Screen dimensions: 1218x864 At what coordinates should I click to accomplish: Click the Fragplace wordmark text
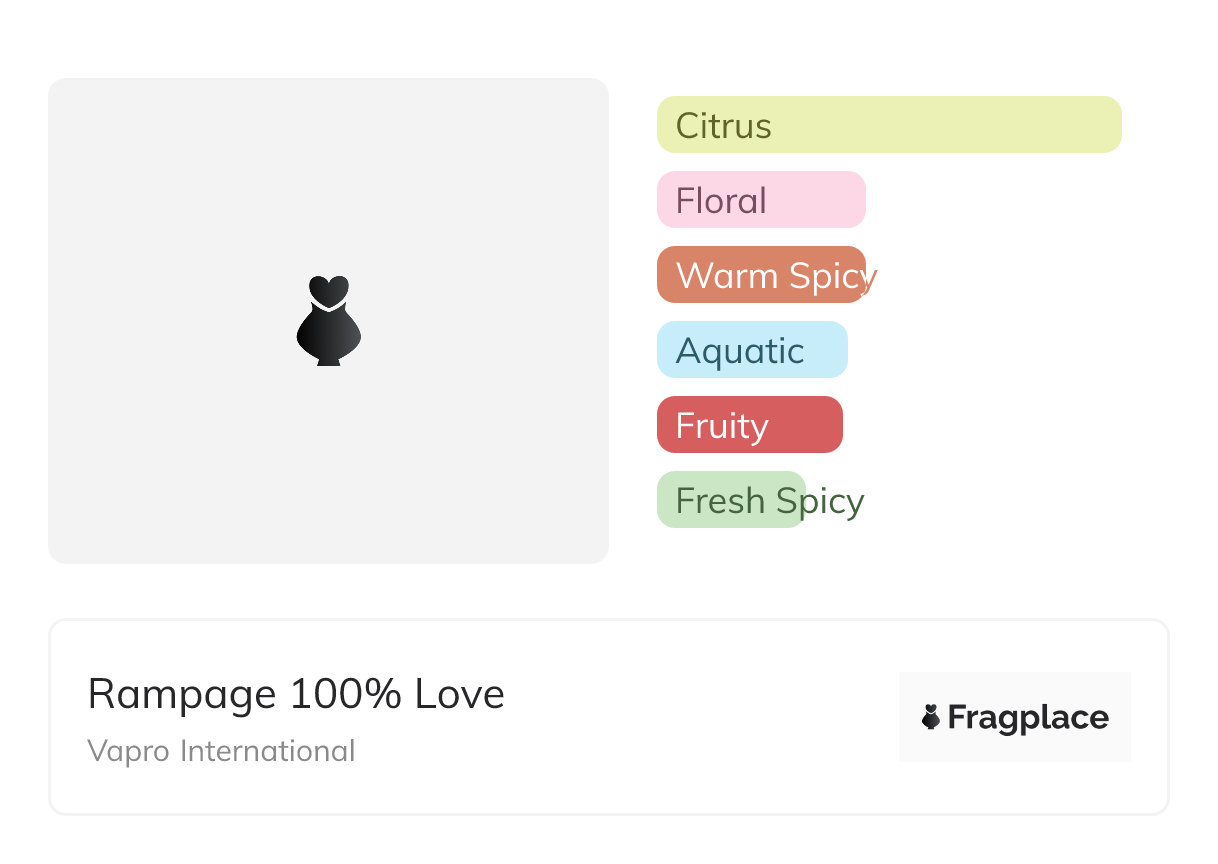(1028, 718)
